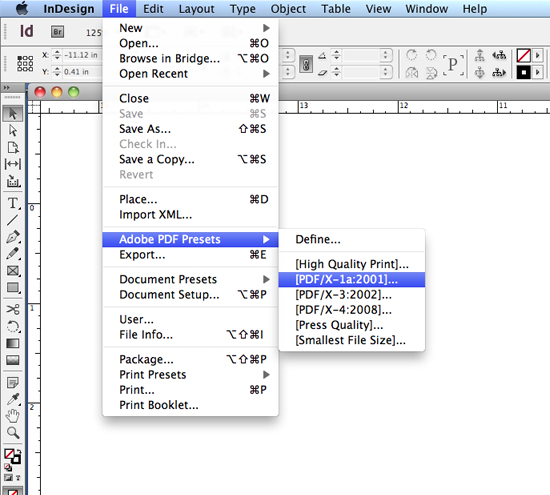Click the reference point locator grid
The width and height of the screenshot is (550, 495).
coord(25,63)
